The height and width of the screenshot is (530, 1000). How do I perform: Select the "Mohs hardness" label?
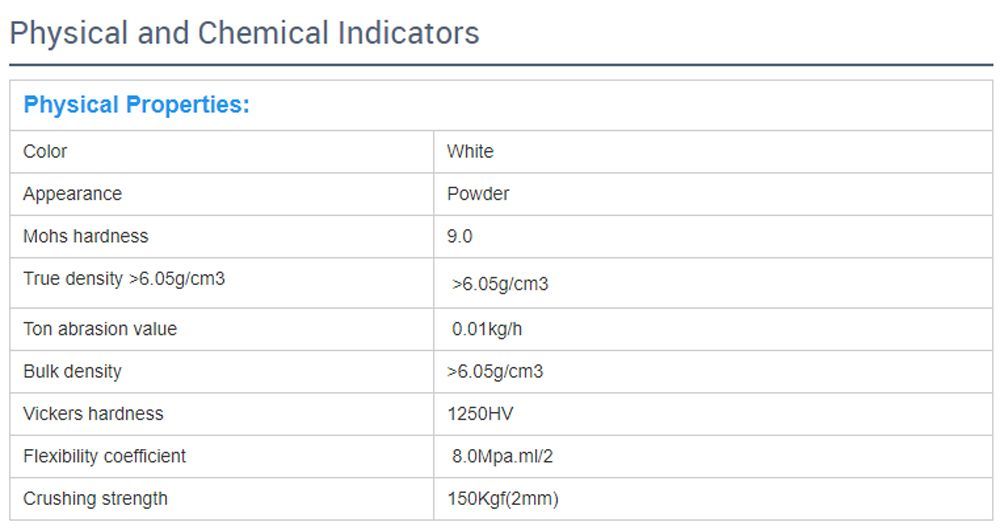pyautogui.click(x=85, y=237)
